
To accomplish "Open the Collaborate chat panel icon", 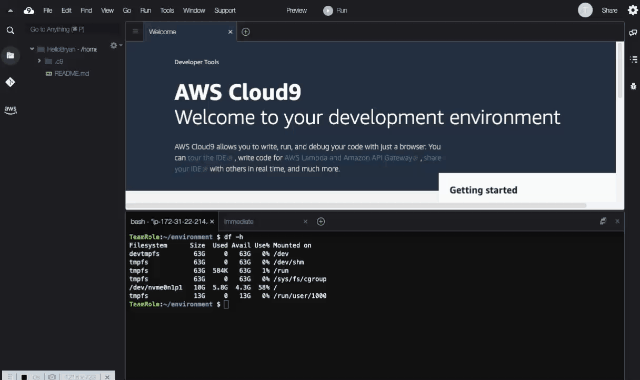I will (633, 33).
